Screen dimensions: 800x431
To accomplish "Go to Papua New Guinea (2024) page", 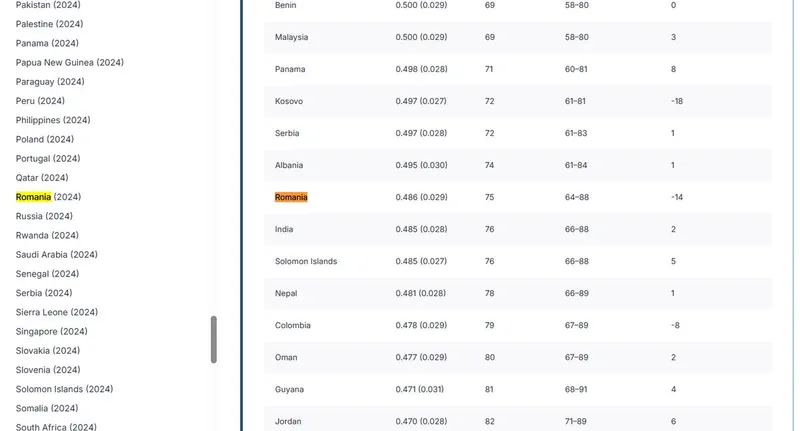I will [x=69, y=62].
